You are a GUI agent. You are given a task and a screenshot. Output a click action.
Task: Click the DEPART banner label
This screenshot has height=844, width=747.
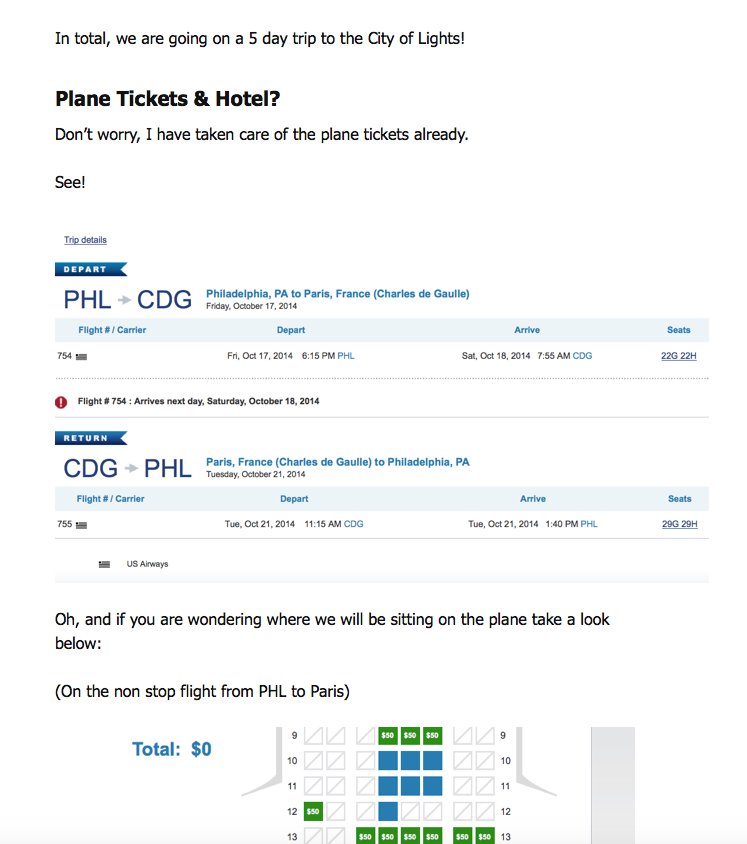(90, 269)
